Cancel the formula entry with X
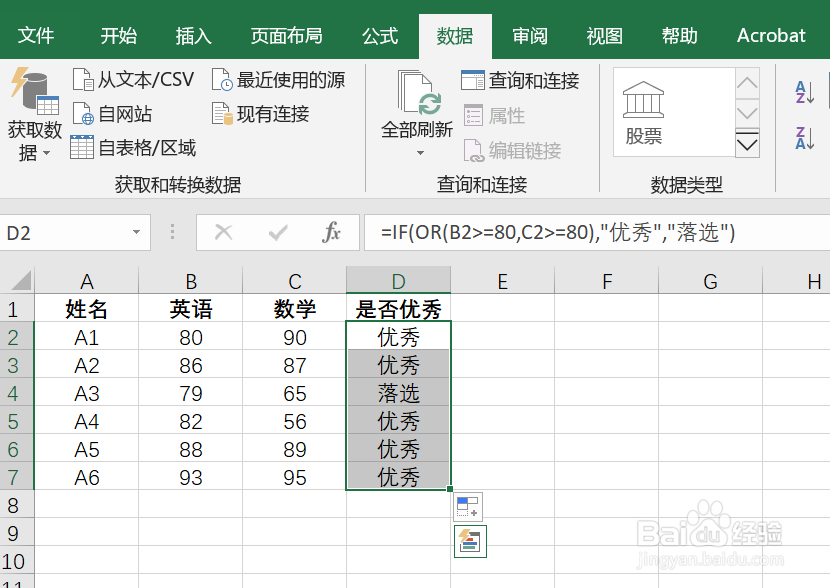 (x=223, y=232)
